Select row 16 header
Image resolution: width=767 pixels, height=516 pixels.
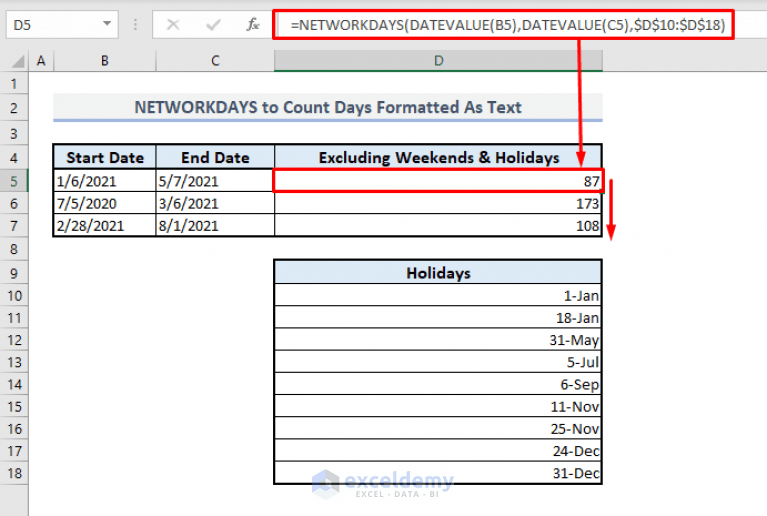[14, 429]
